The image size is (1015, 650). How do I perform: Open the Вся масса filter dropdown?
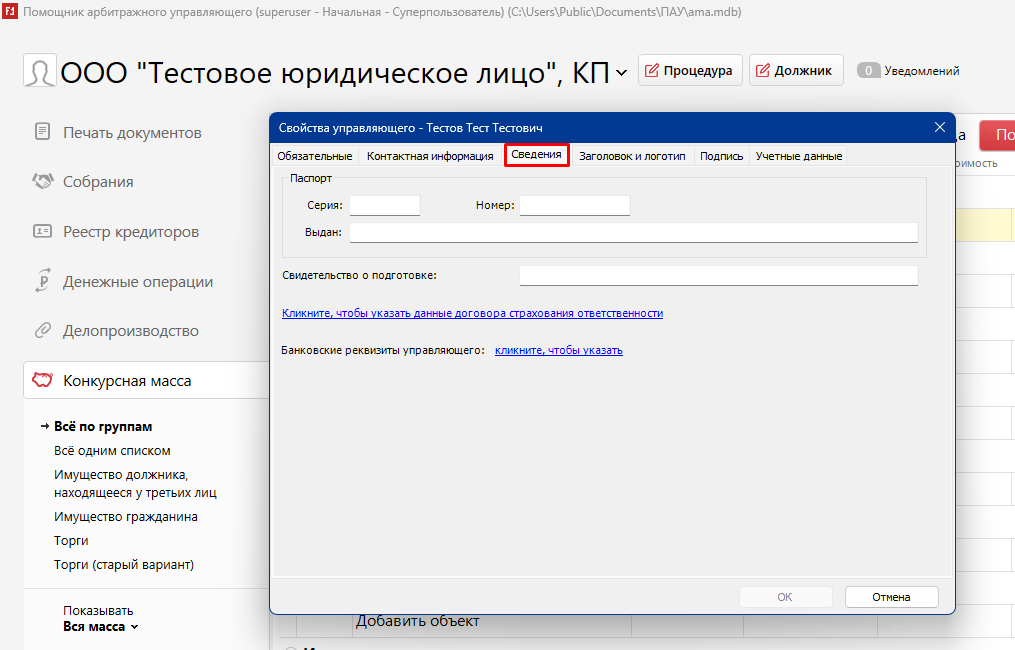101,627
